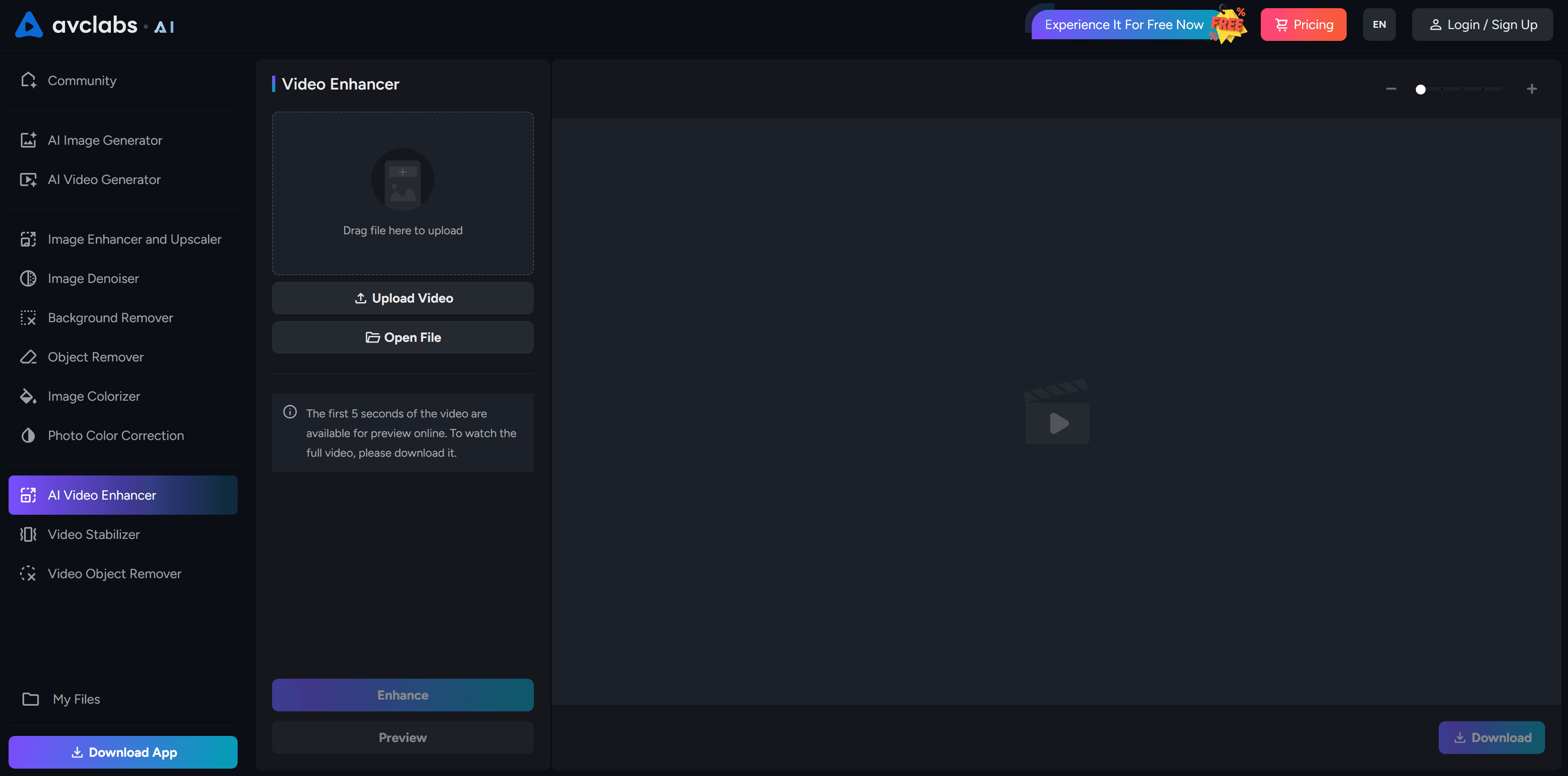
Task: Click the 5 seconds preview notice text
Action: tap(412, 433)
